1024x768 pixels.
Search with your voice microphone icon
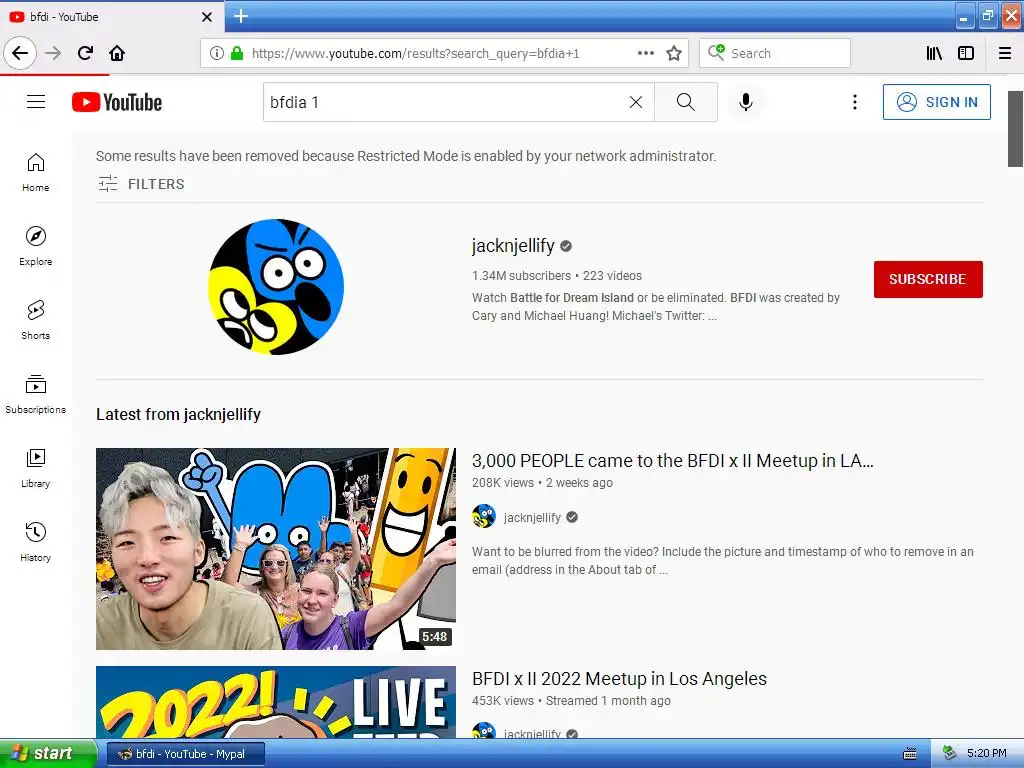[x=746, y=102]
